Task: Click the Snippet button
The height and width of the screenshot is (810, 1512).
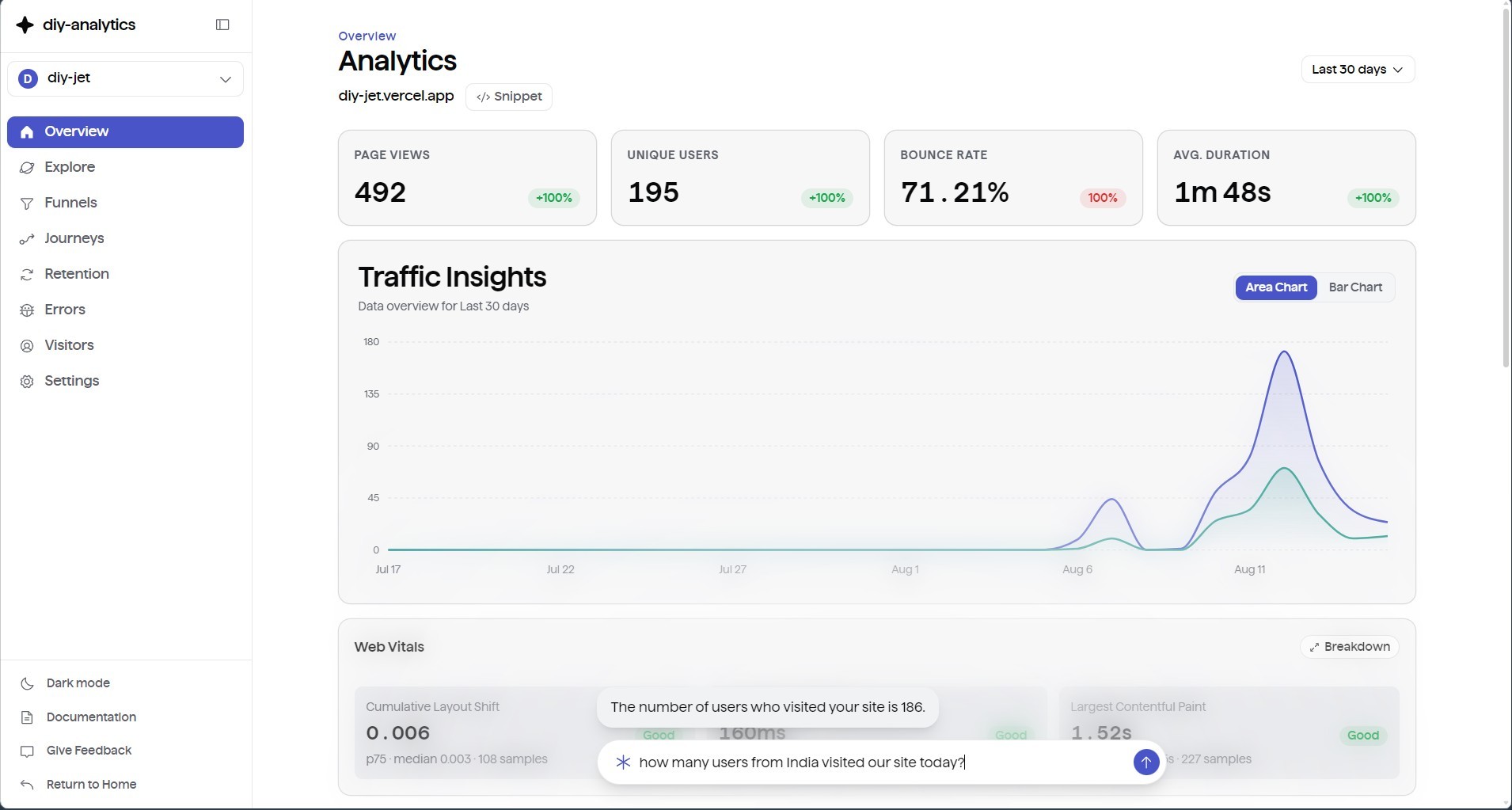Action: point(509,97)
